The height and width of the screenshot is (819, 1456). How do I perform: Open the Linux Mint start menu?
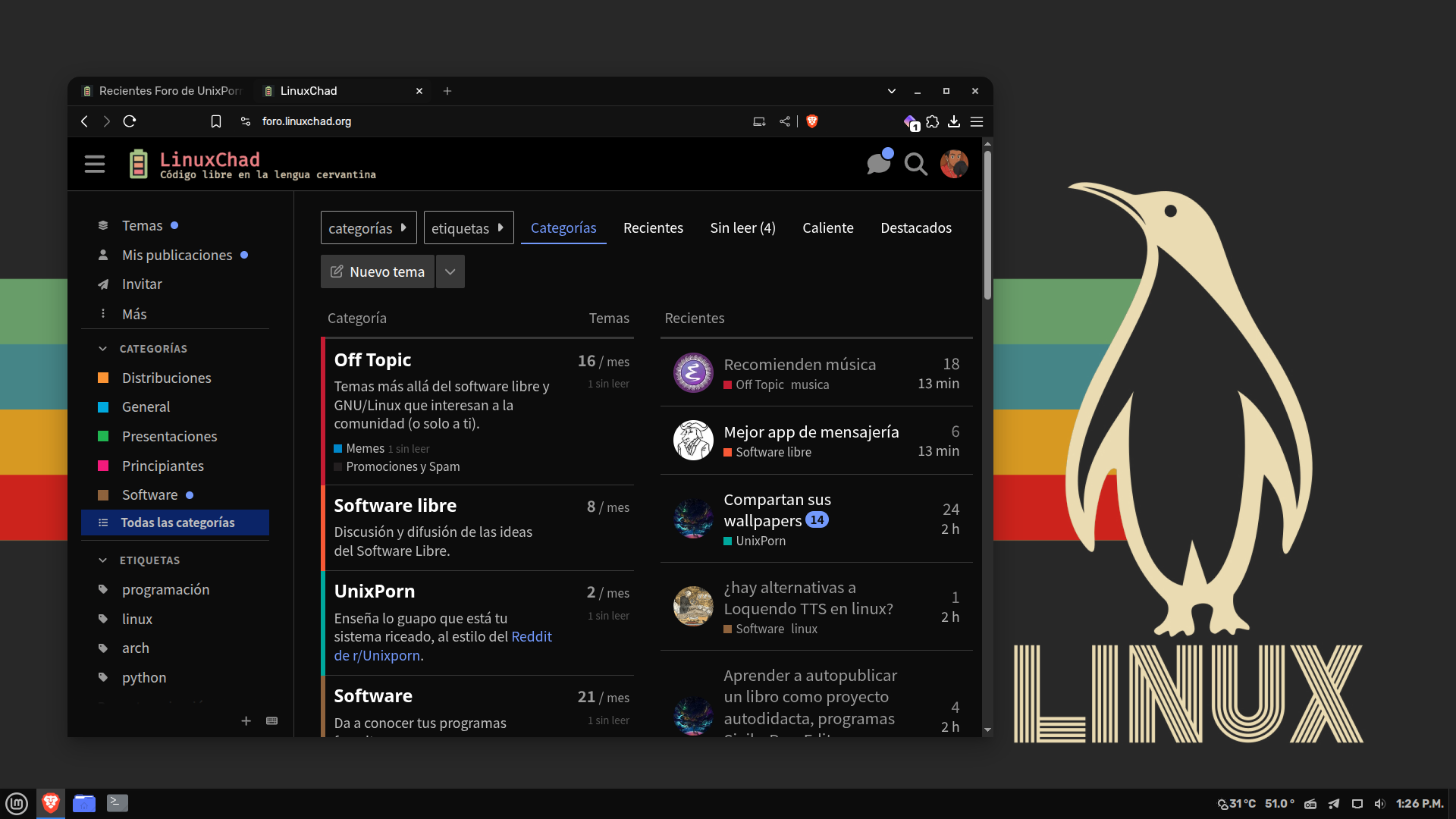pyautogui.click(x=17, y=803)
